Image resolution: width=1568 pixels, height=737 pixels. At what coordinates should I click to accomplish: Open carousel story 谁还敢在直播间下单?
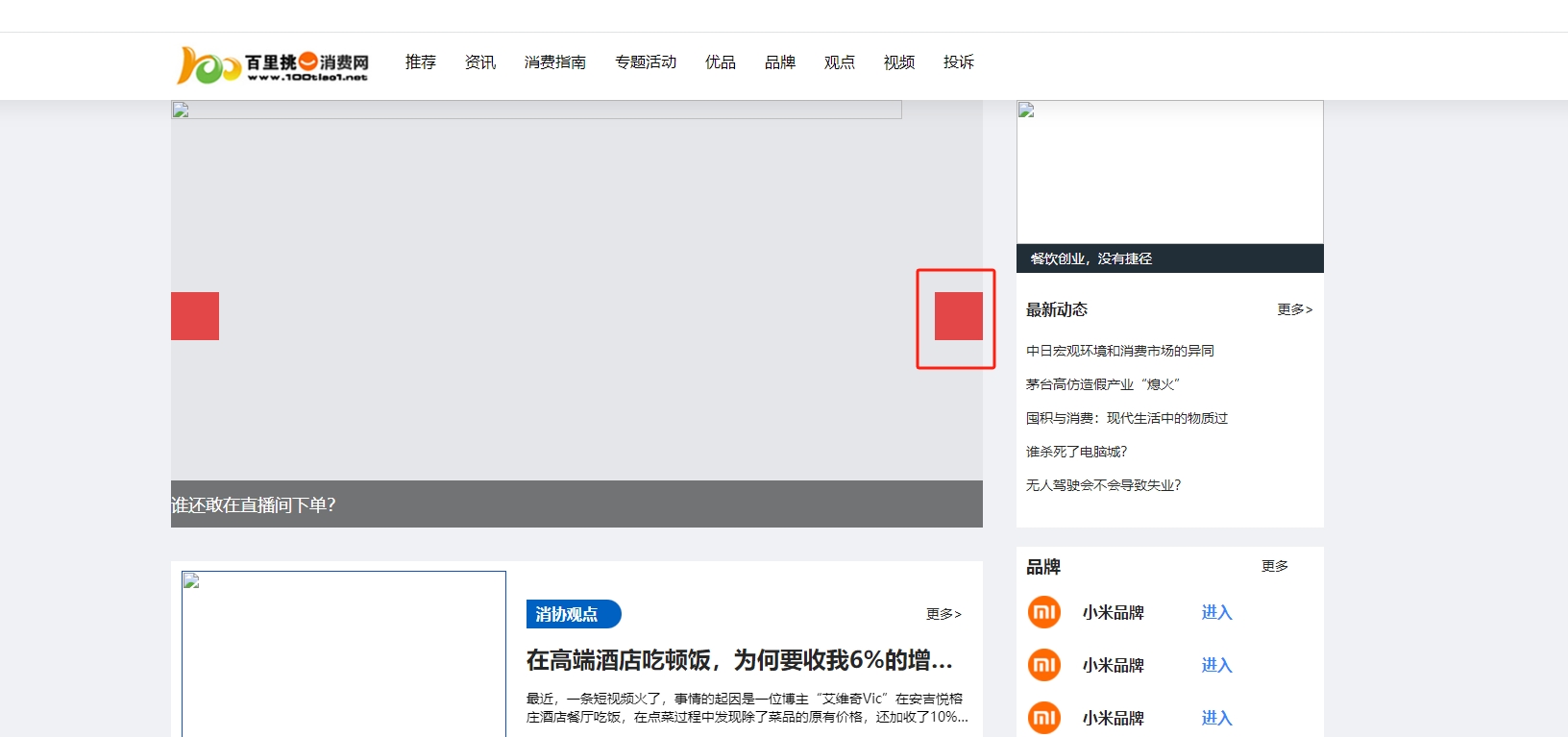(254, 505)
